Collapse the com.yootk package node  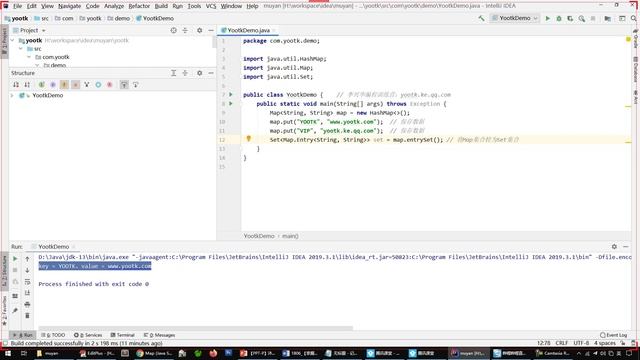[29, 57]
